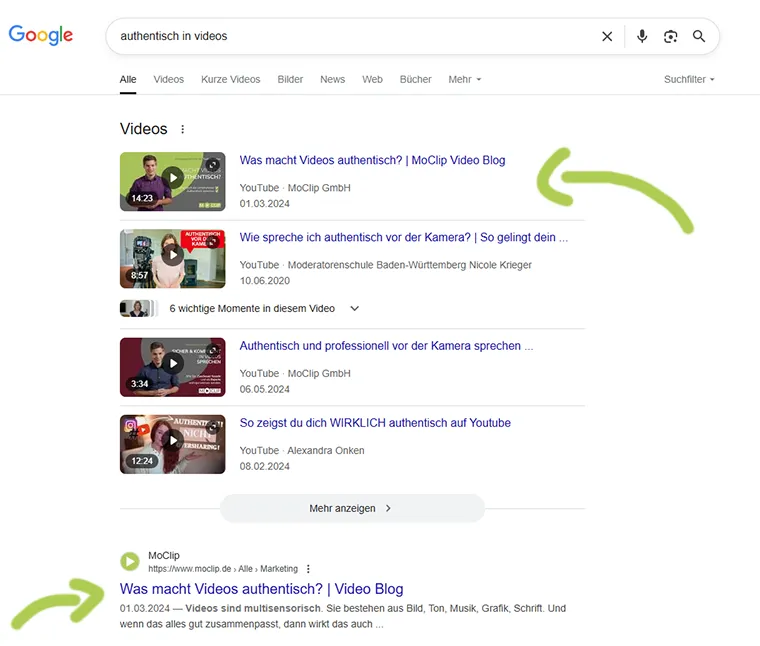This screenshot has height=646, width=760.
Task: Expand 6 wichtige Momente in diesem Video
Action: (263, 309)
